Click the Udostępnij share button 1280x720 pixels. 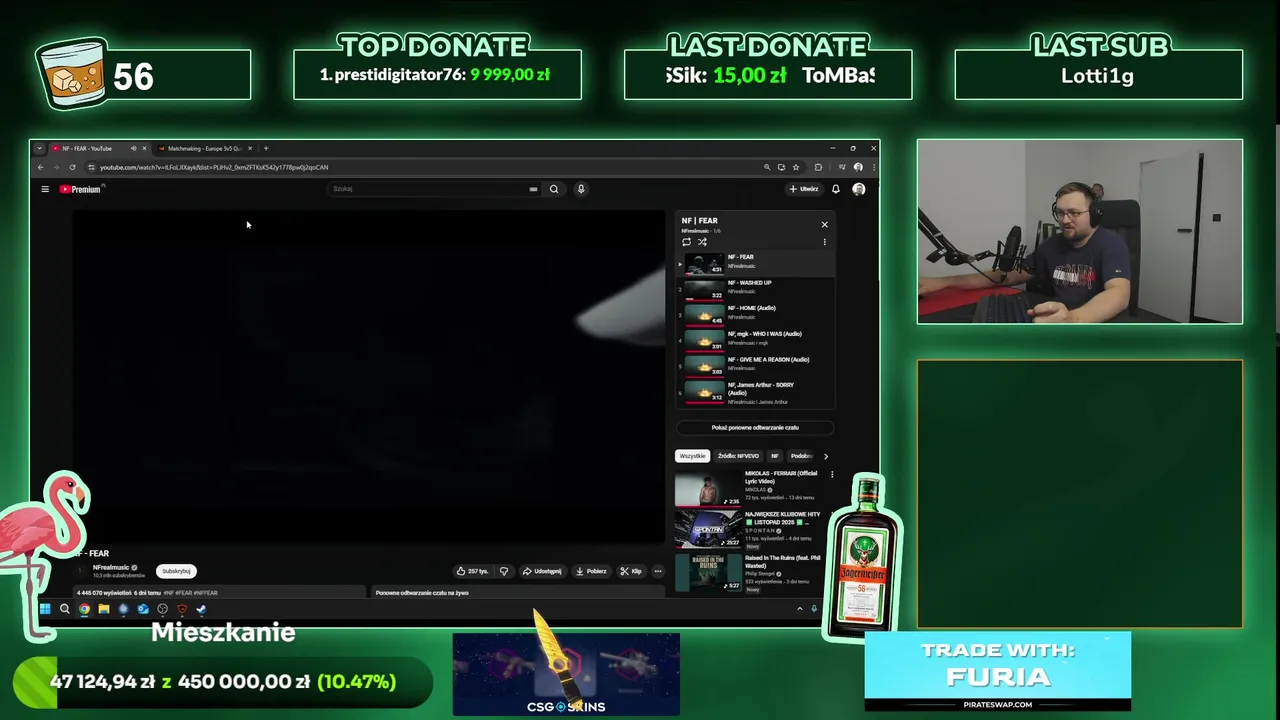pos(542,571)
